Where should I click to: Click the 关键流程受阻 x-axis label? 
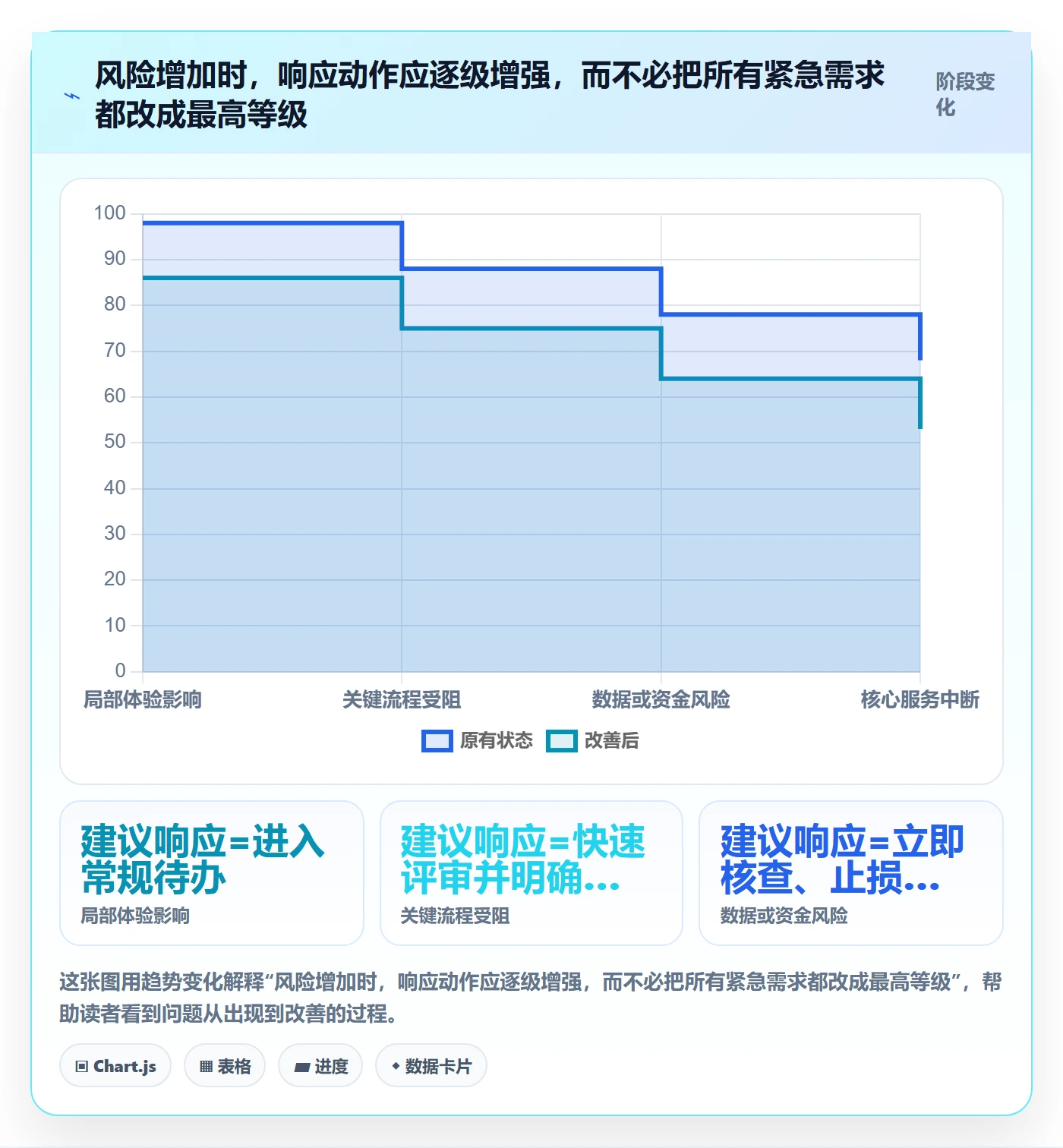(402, 699)
